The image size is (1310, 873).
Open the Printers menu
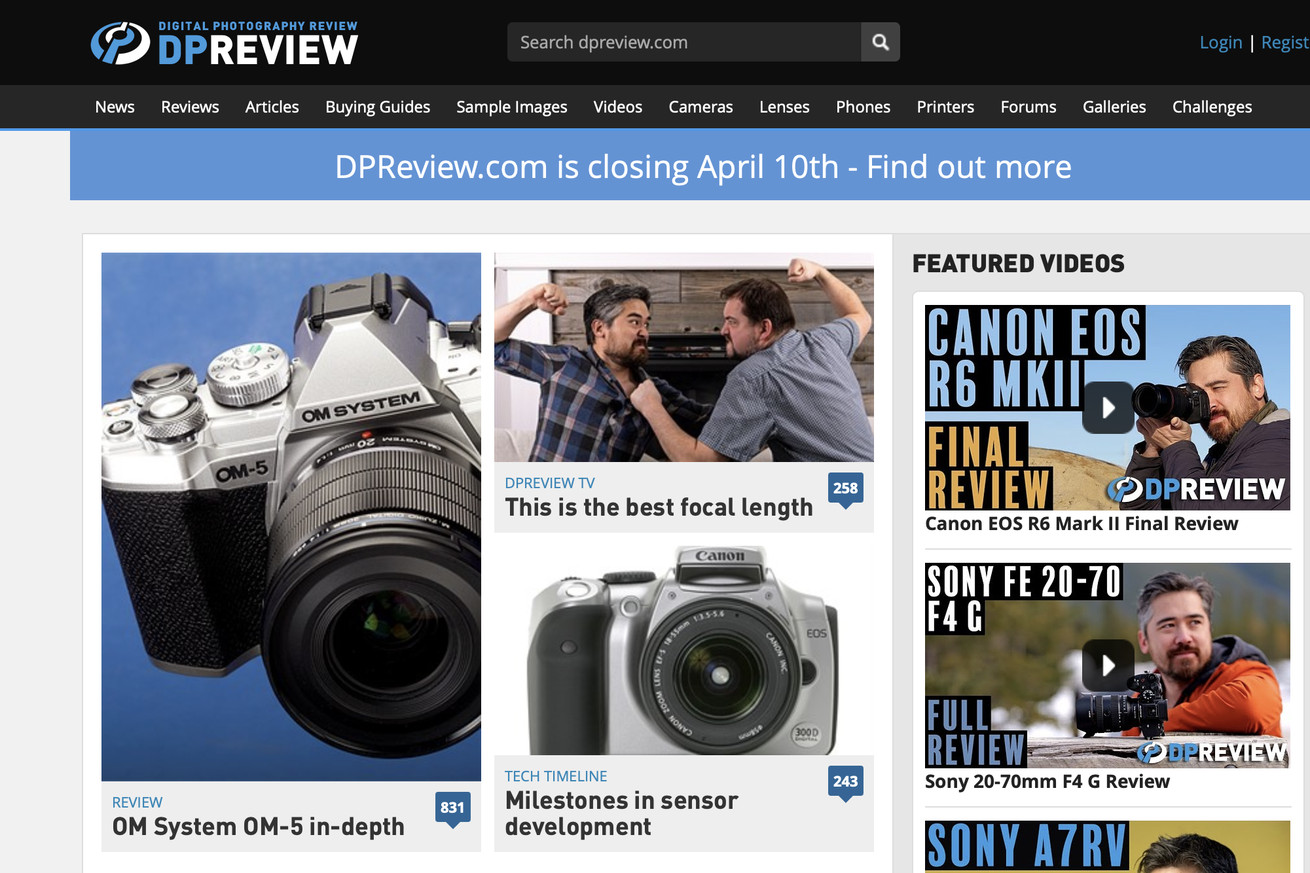945,107
